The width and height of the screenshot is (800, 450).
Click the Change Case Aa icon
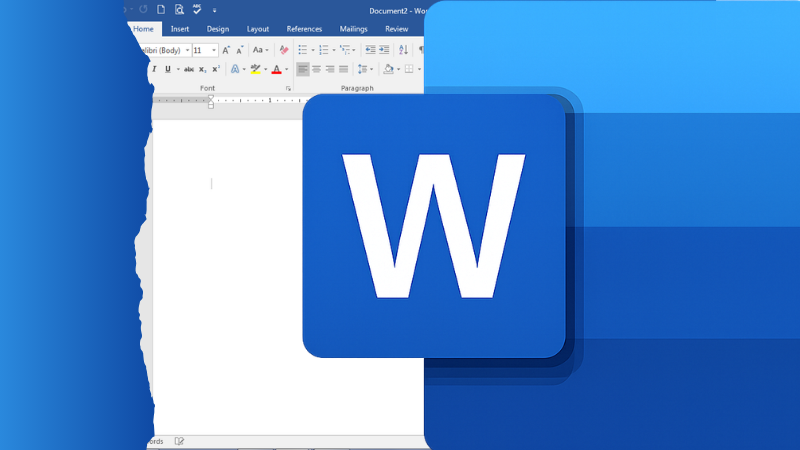pos(258,50)
